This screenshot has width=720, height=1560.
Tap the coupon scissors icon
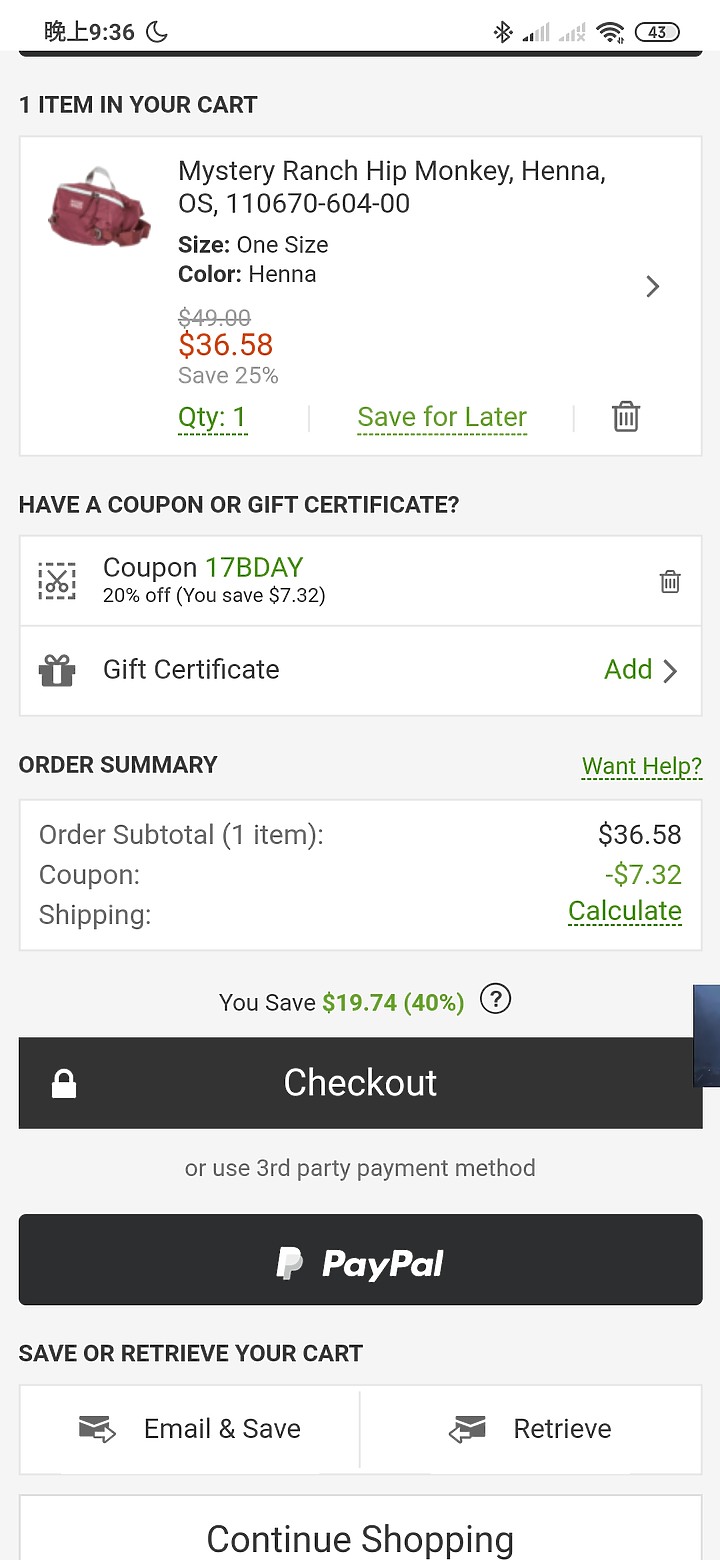[57, 581]
